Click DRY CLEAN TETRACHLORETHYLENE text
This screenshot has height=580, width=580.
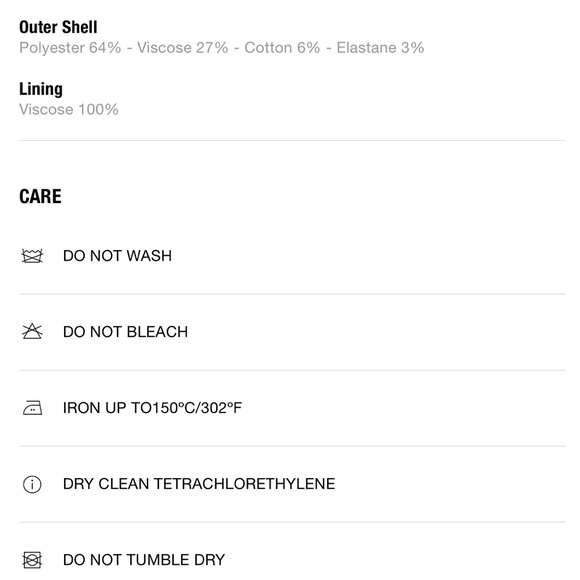coord(199,484)
